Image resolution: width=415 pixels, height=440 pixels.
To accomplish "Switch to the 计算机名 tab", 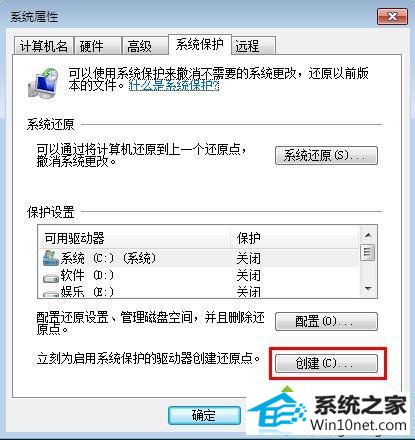I will click(x=43, y=46).
